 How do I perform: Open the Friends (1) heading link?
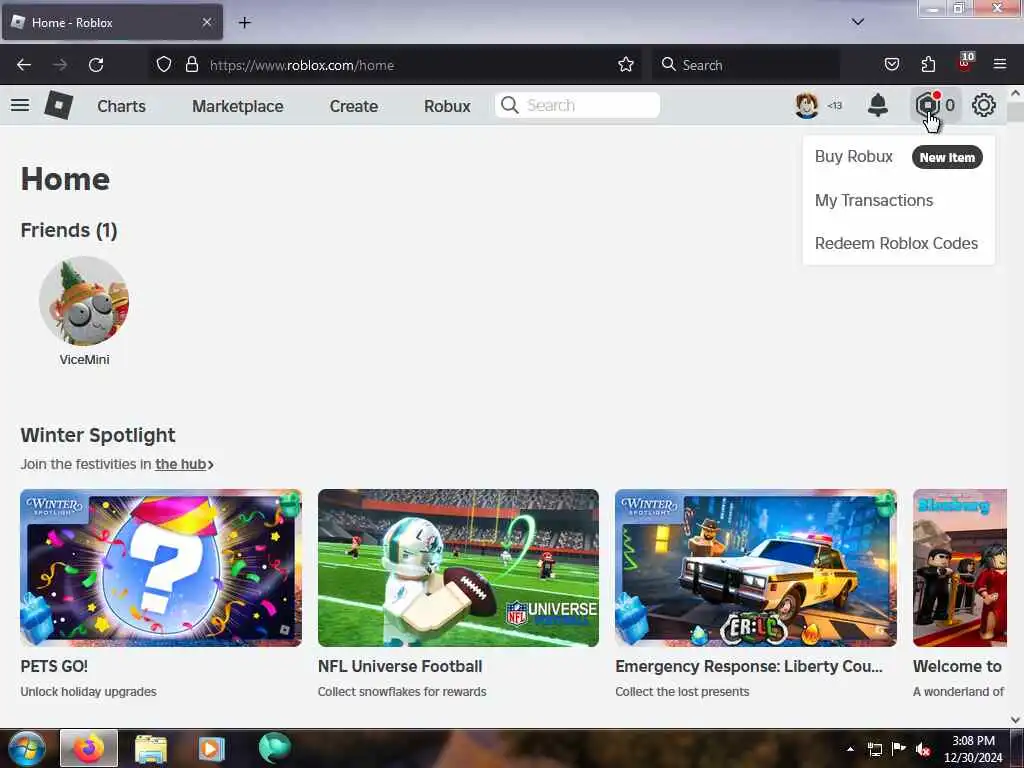[x=69, y=231]
